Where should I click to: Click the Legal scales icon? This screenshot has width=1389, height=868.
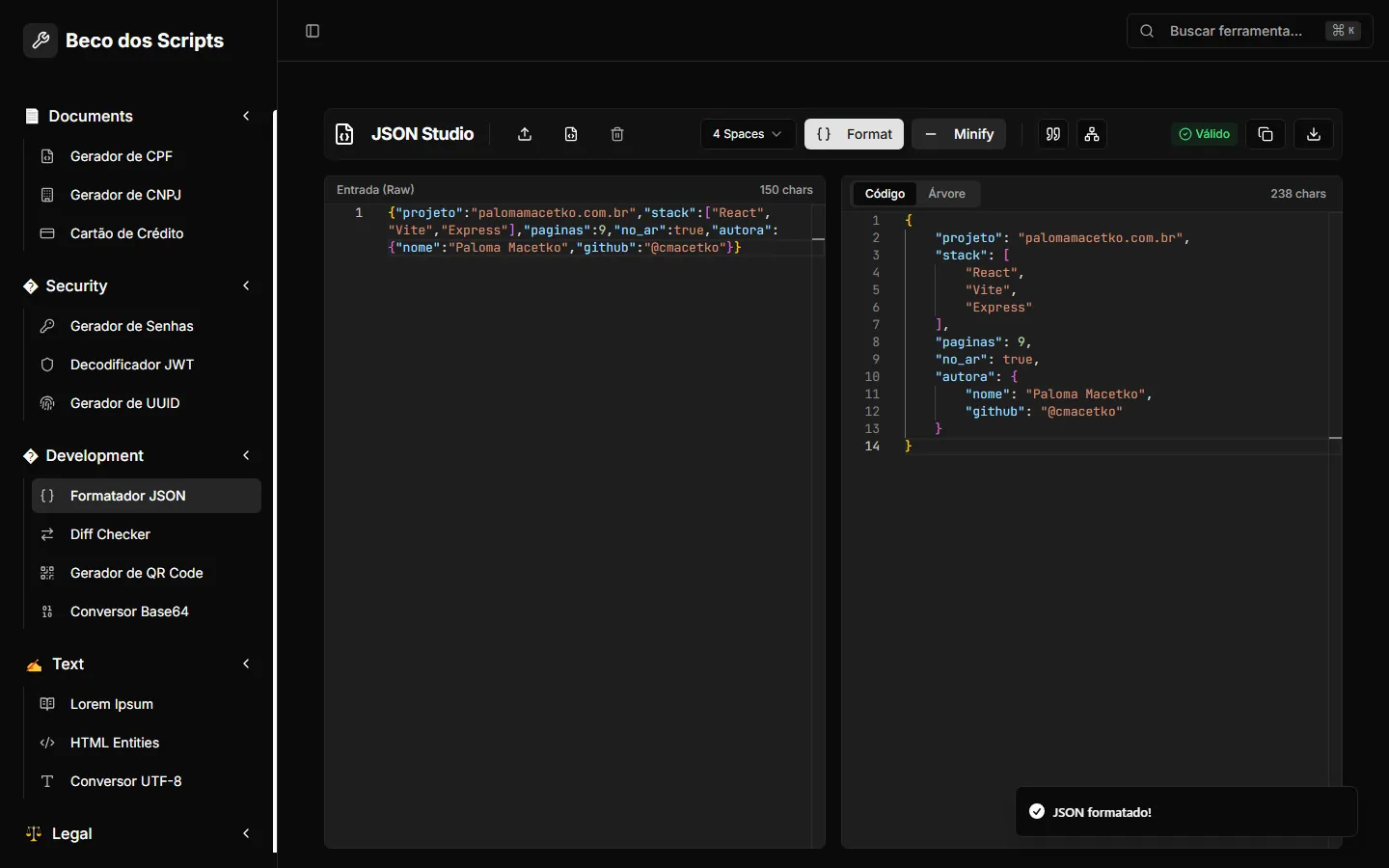[34, 833]
